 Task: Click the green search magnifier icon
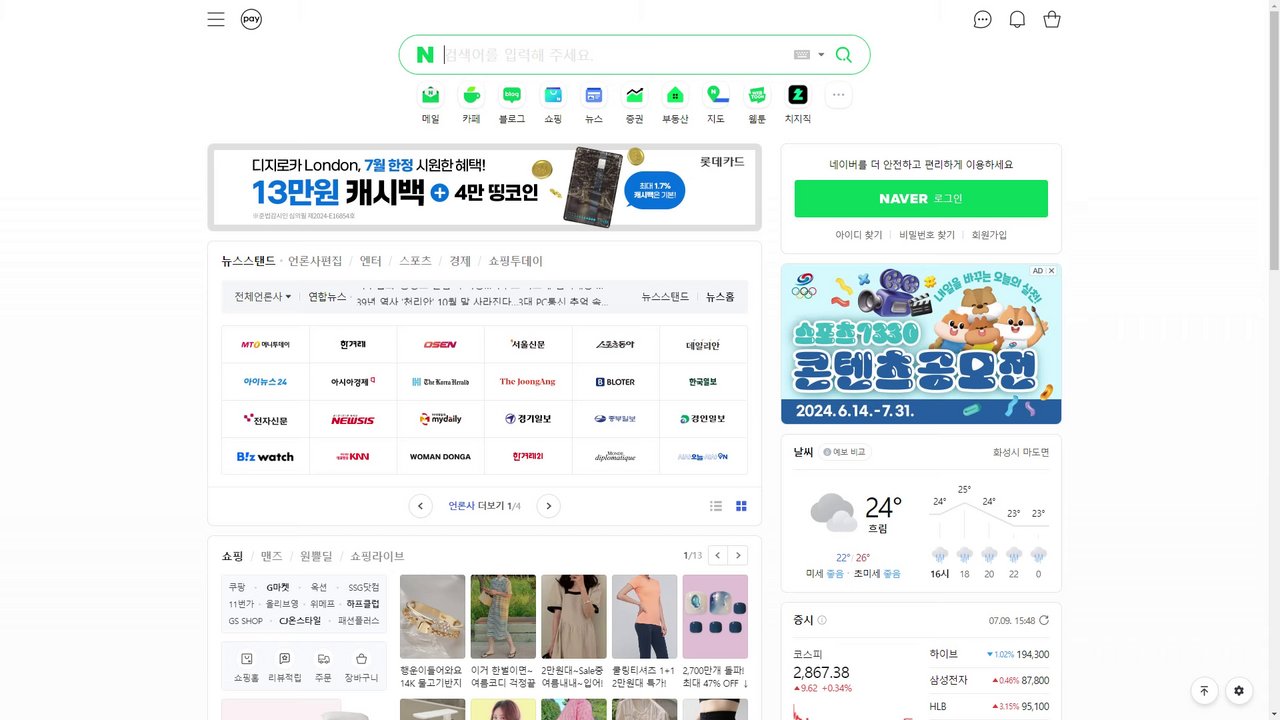(844, 55)
